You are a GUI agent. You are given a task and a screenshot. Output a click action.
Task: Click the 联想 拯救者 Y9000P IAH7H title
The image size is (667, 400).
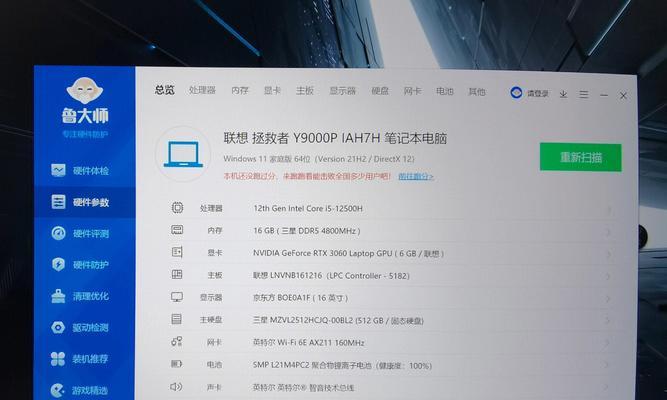pos(335,138)
